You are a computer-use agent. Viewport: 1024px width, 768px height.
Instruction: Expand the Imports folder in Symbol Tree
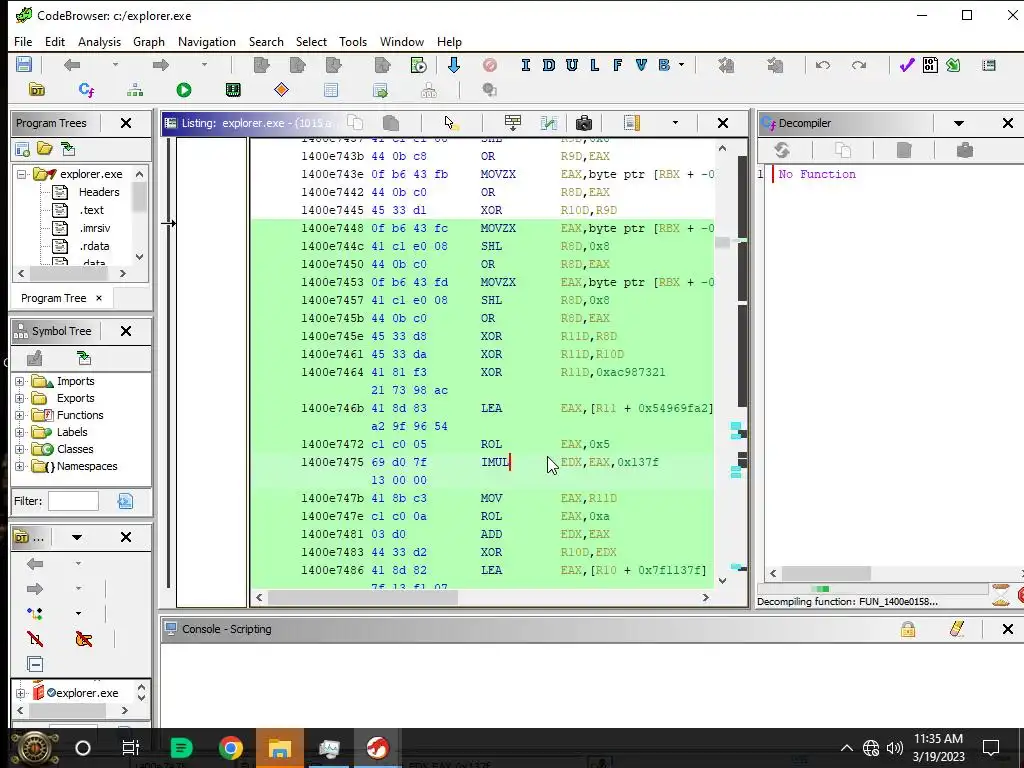click(x=20, y=381)
